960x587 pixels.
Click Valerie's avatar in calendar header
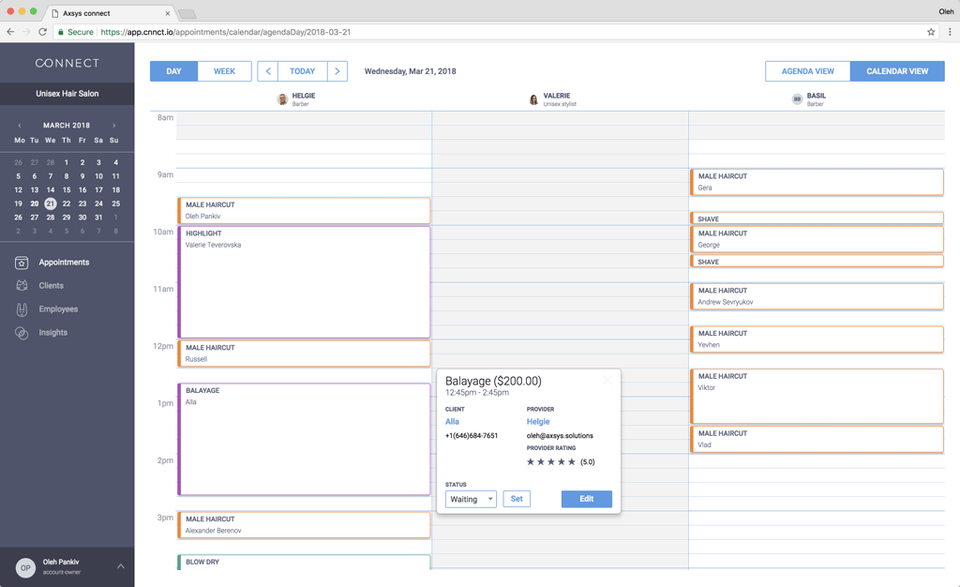pos(534,99)
